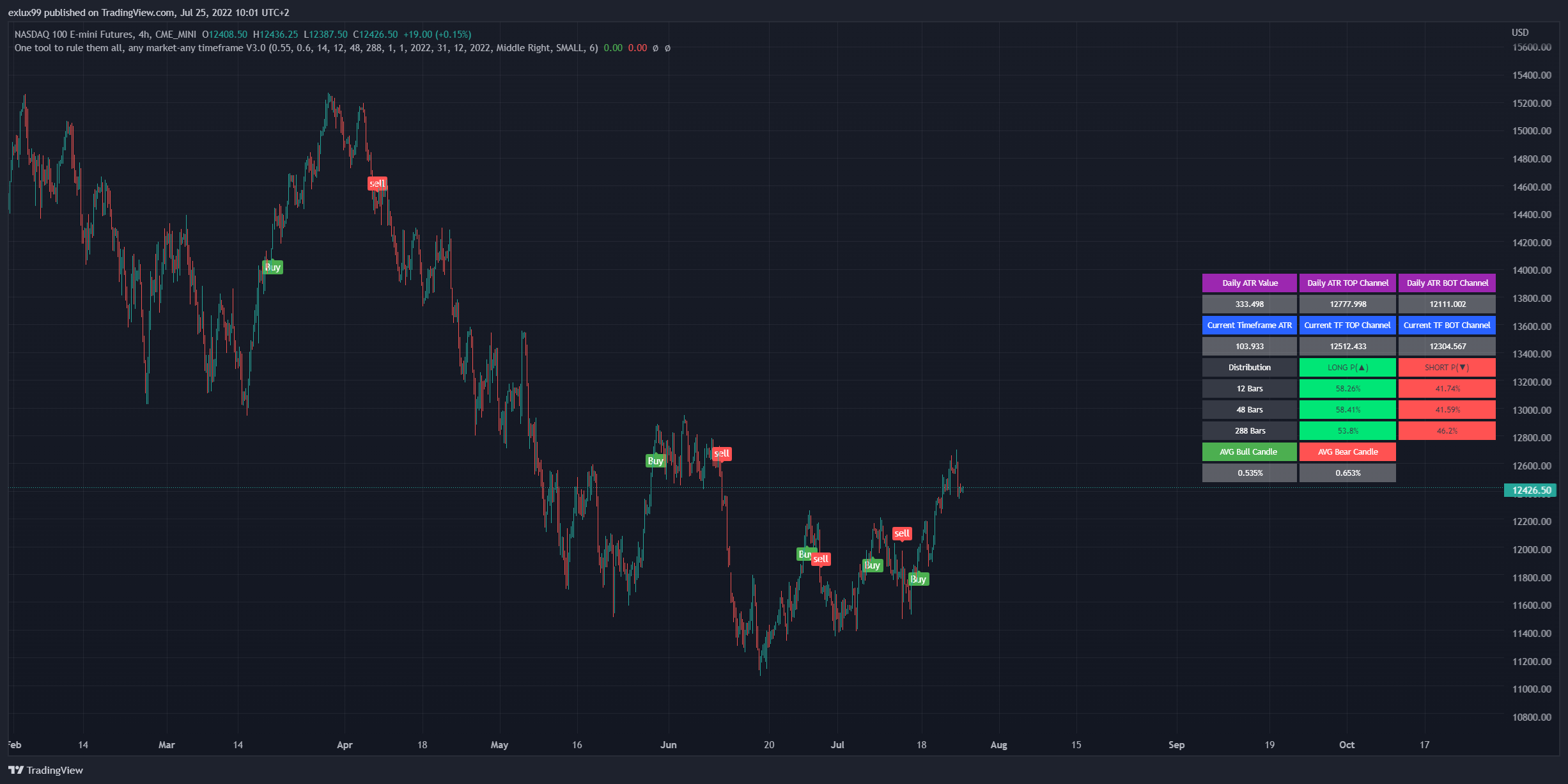This screenshot has width=1568, height=784.
Task: Click the sell marker above July 18
Action: pos(901,533)
